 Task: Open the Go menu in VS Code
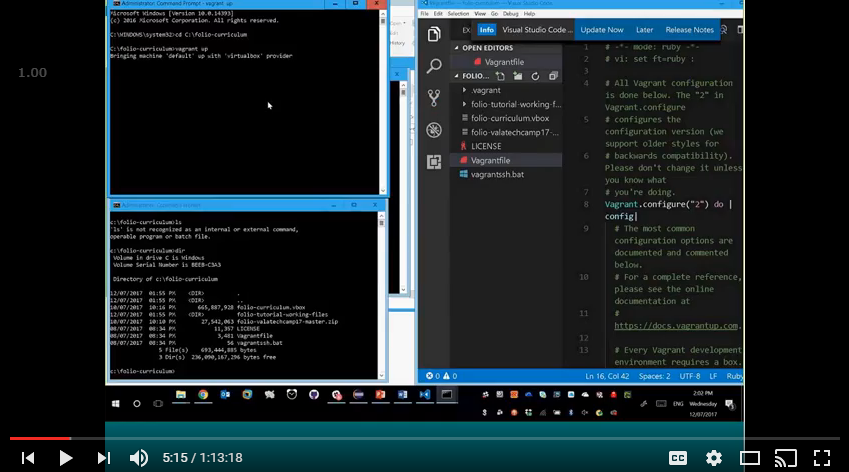(x=494, y=14)
